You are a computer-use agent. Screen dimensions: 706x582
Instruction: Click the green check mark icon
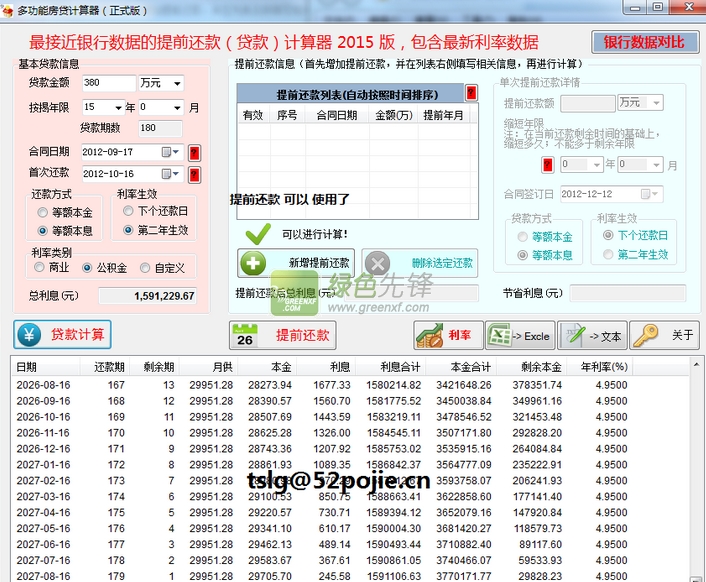click(x=258, y=234)
